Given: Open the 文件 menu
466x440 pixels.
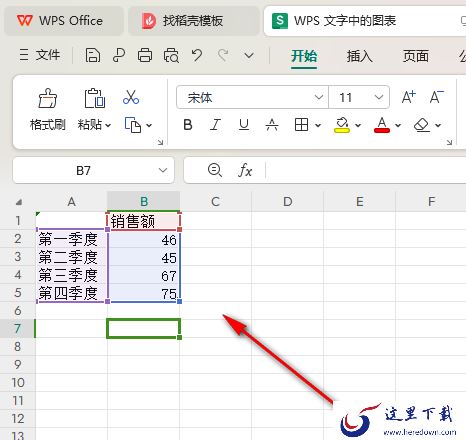Looking at the screenshot, I should point(40,55).
